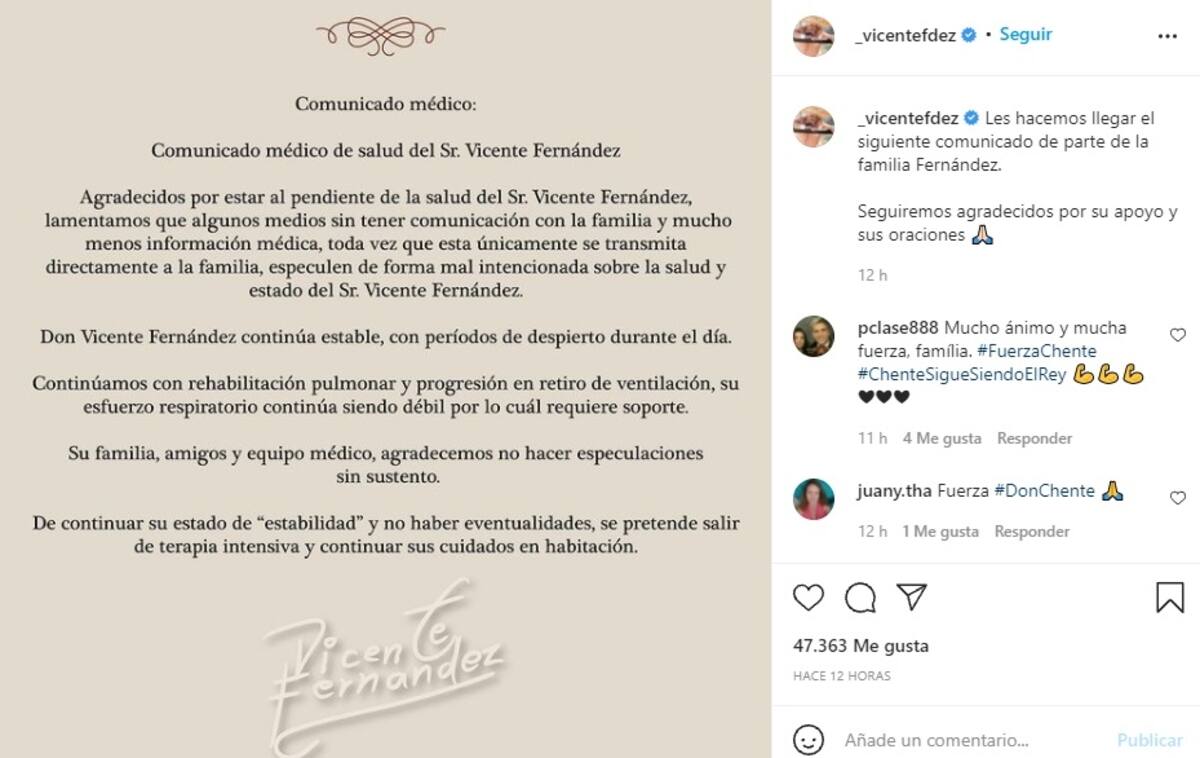Open comments with the speech bubble icon
The height and width of the screenshot is (758, 1200).
tap(860, 598)
